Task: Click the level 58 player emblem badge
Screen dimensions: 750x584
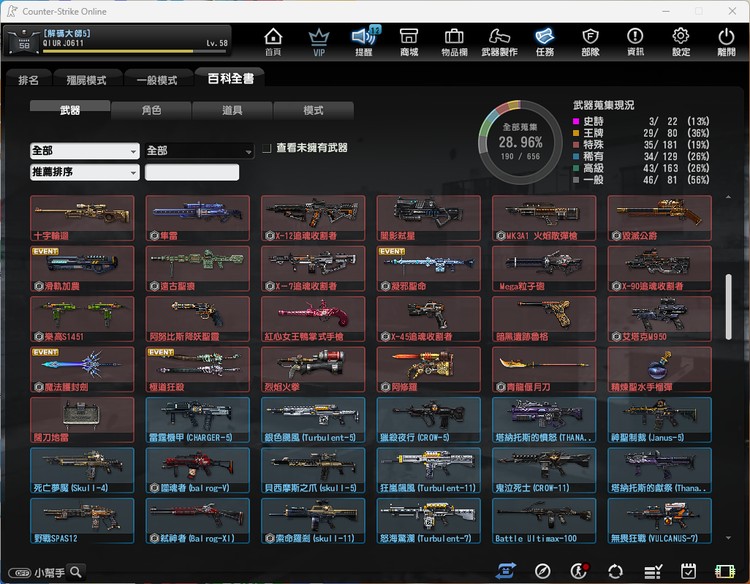Action: tap(24, 42)
